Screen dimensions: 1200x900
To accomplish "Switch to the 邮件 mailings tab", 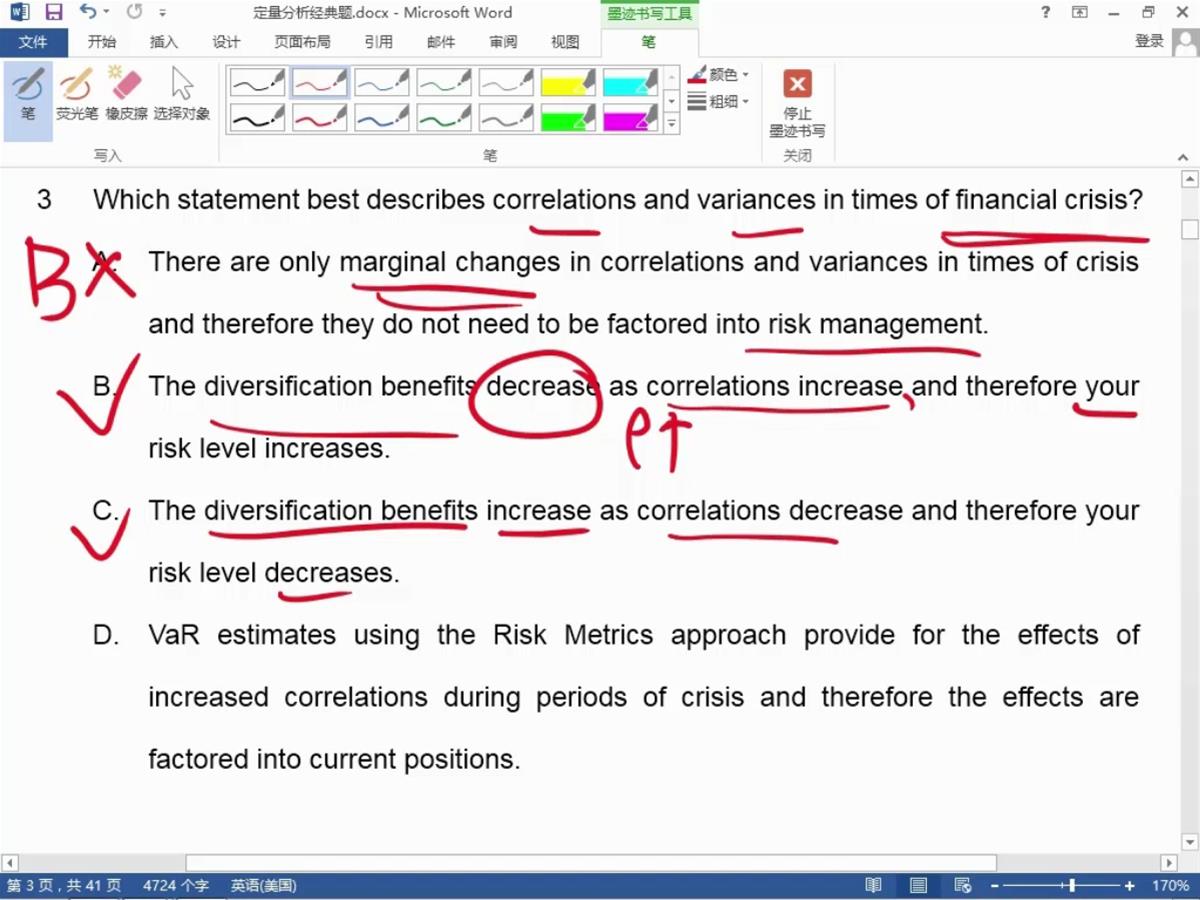I will pyautogui.click(x=441, y=42).
